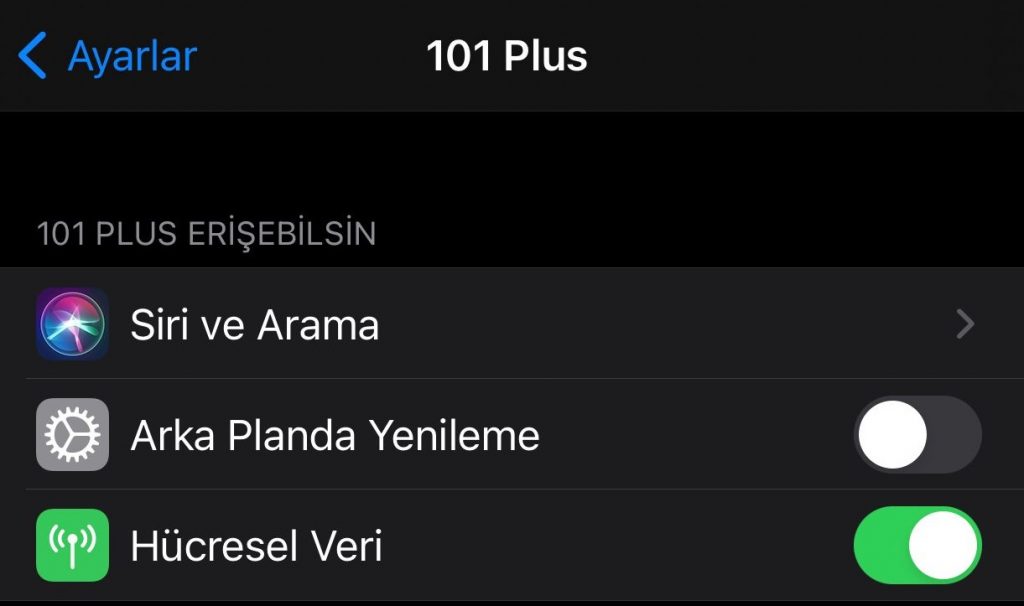
Task: Tap white knob of Hücresel Veri switch
Action: tap(942, 545)
